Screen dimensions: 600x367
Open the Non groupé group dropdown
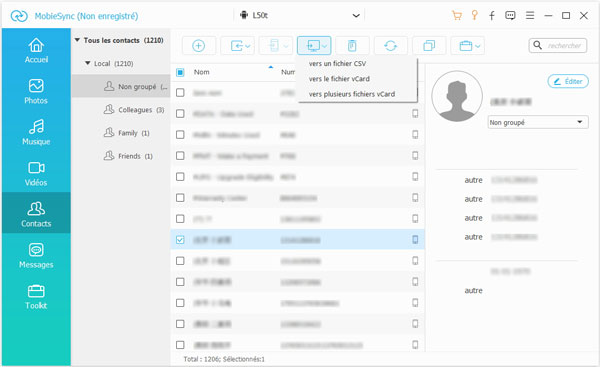click(x=538, y=122)
